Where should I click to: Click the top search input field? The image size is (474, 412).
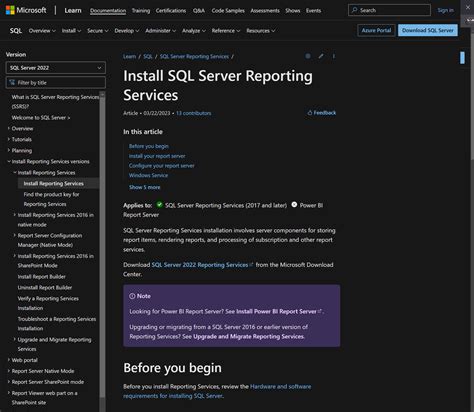(389, 10)
